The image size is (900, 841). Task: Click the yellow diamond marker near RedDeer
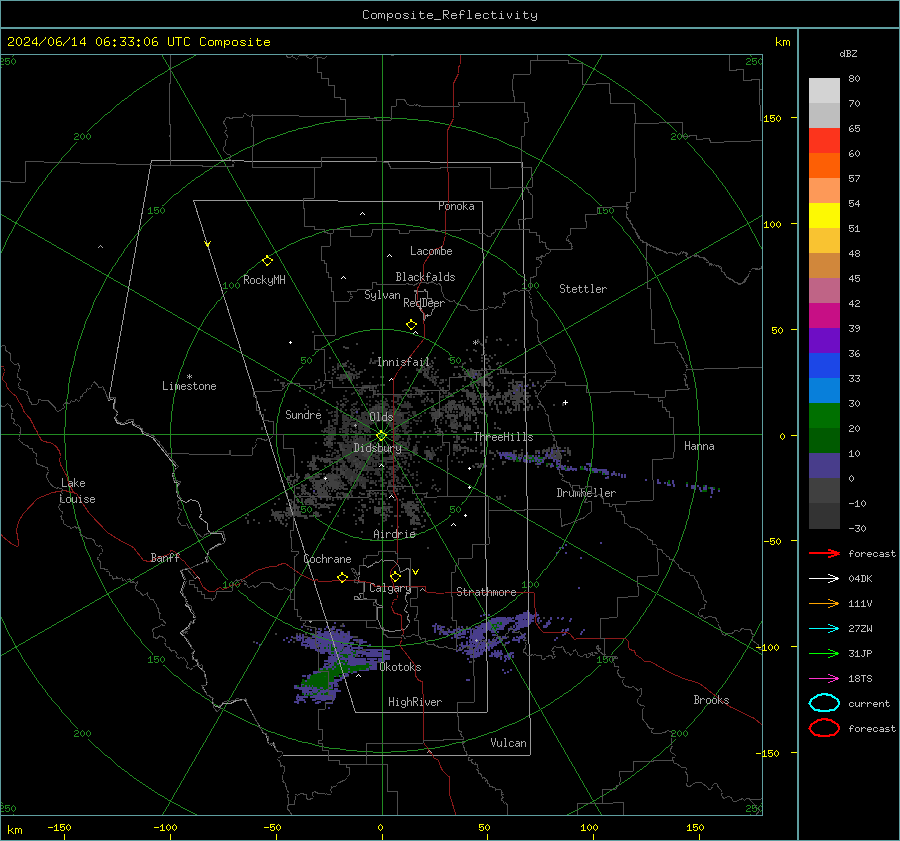(x=411, y=324)
